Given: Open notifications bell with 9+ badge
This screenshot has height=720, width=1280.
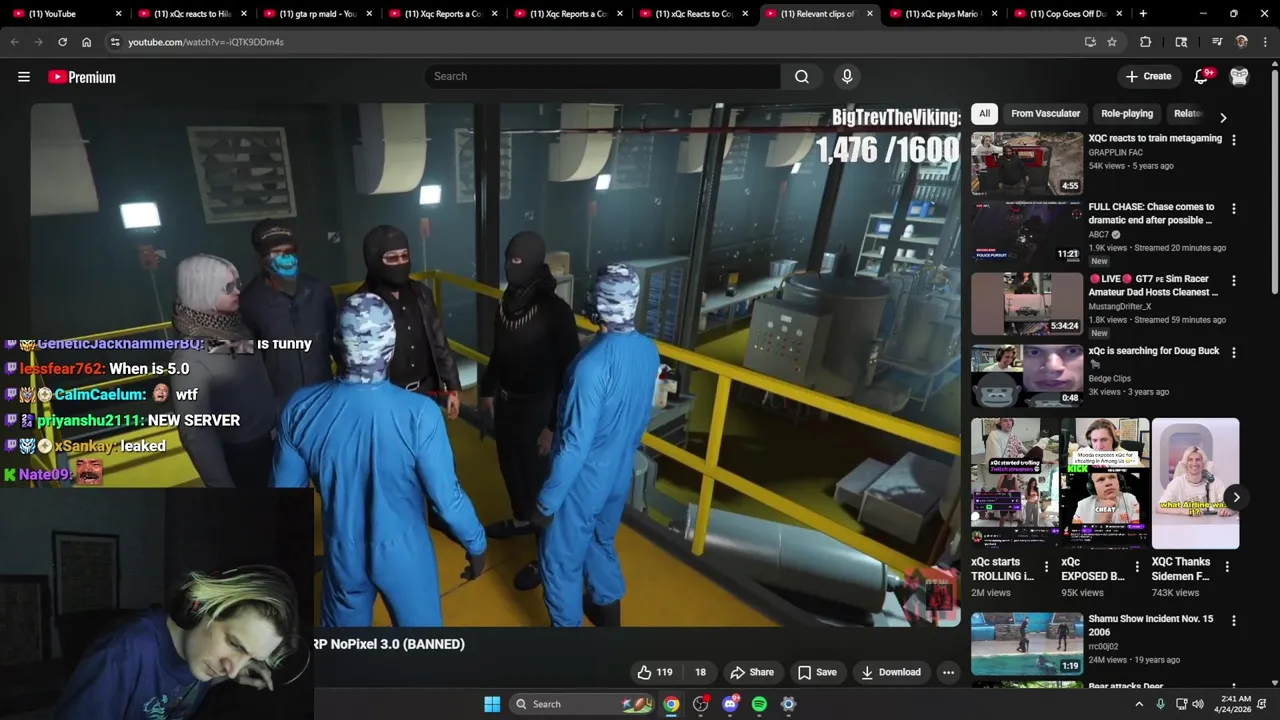Looking at the screenshot, I should 1203,76.
